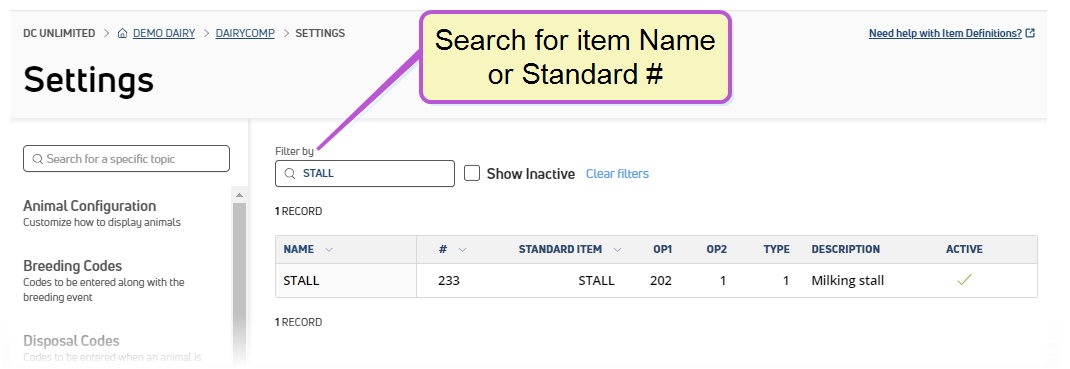
Task: Select the Breeding Codes settings section
Action: [104, 280]
